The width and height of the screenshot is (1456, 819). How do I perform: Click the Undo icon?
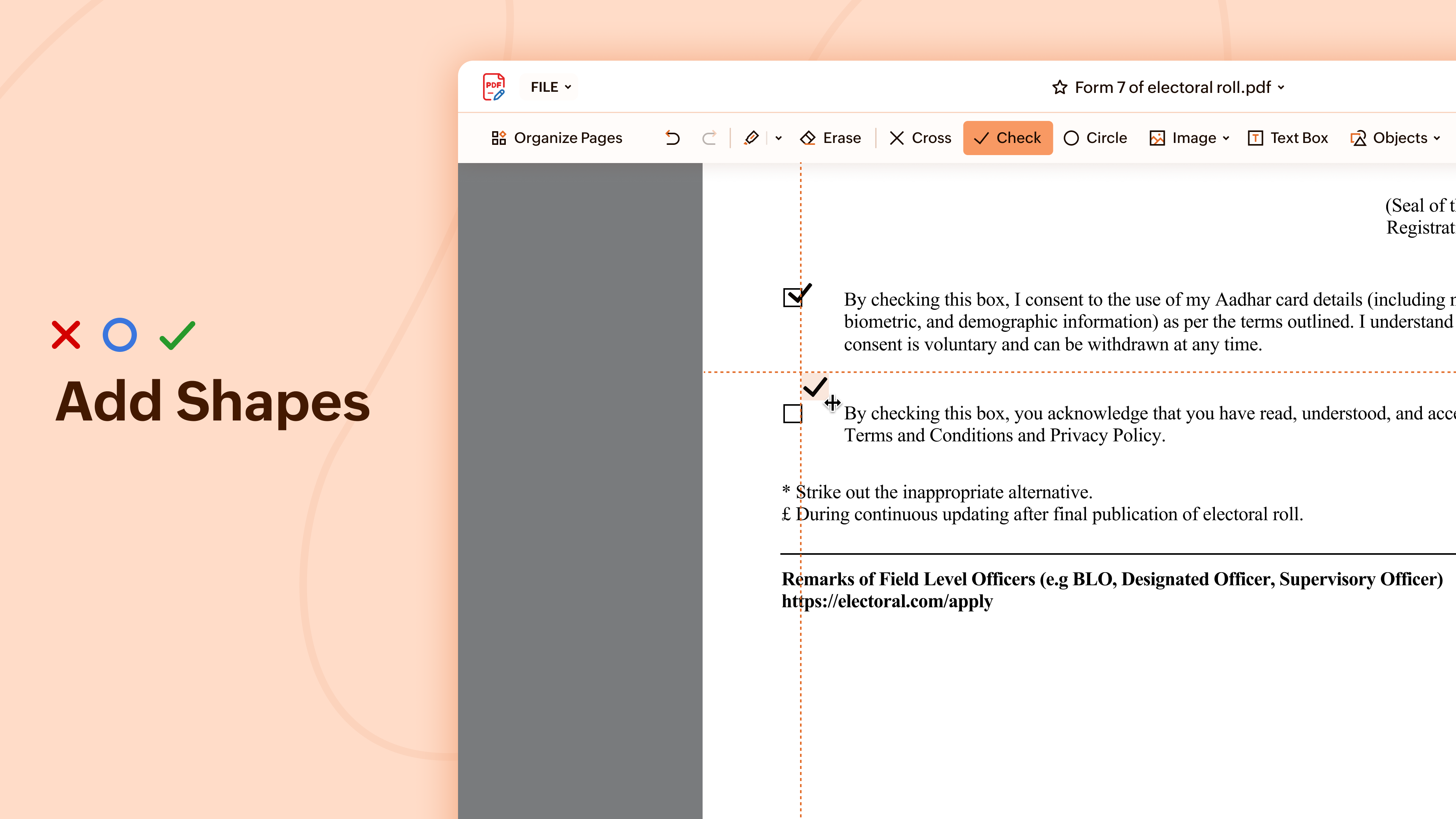tap(672, 137)
